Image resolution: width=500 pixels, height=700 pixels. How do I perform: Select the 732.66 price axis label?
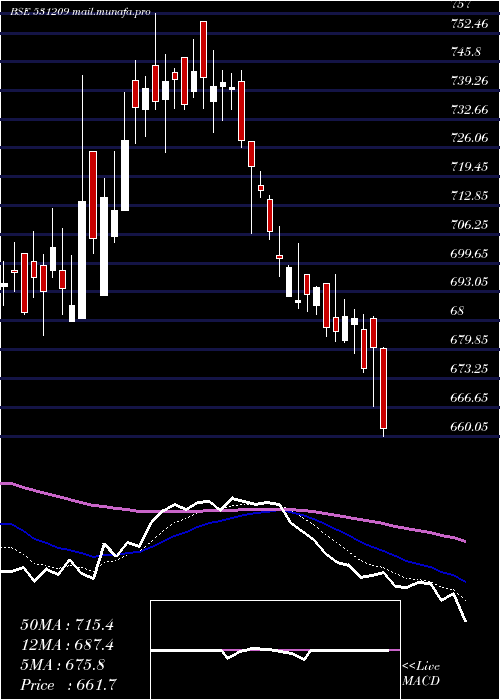(469, 110)
